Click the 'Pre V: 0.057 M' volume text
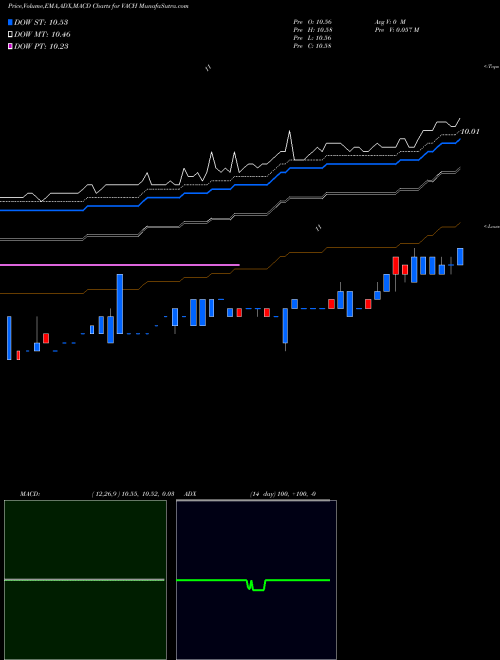This screenshot has width=500, height=660. (396, 30)
